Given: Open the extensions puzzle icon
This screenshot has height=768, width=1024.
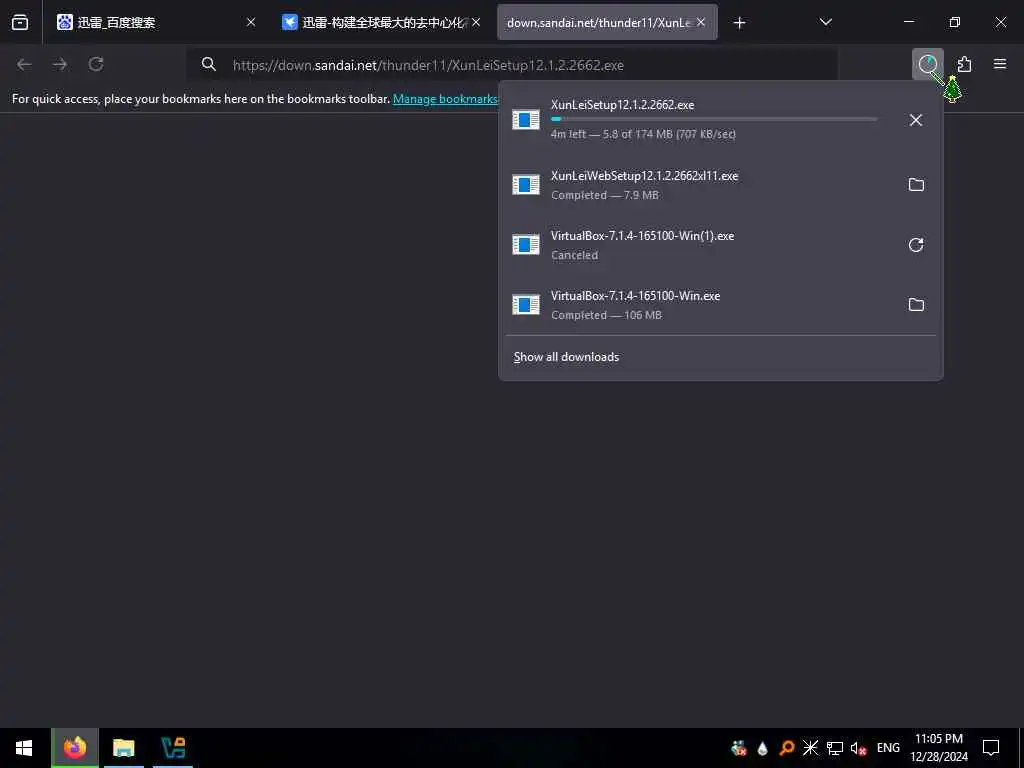Looking at the screenshot, I should click(964, 64).
